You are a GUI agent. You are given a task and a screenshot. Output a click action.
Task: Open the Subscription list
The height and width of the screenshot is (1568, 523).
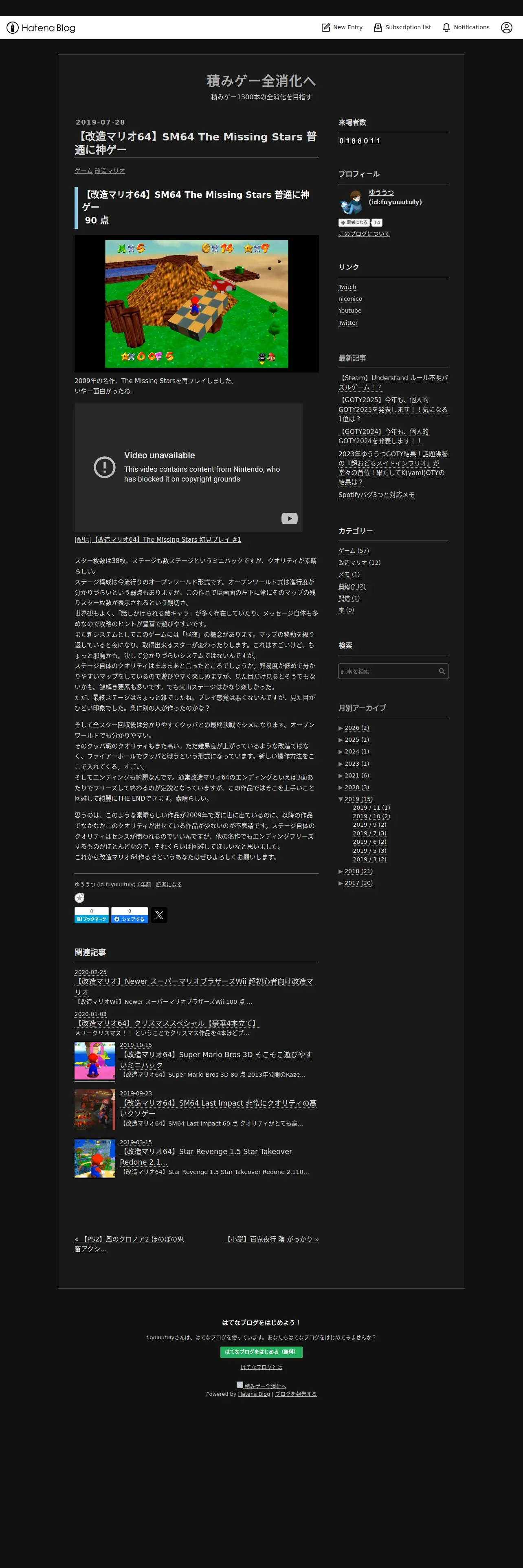point(402,27)
